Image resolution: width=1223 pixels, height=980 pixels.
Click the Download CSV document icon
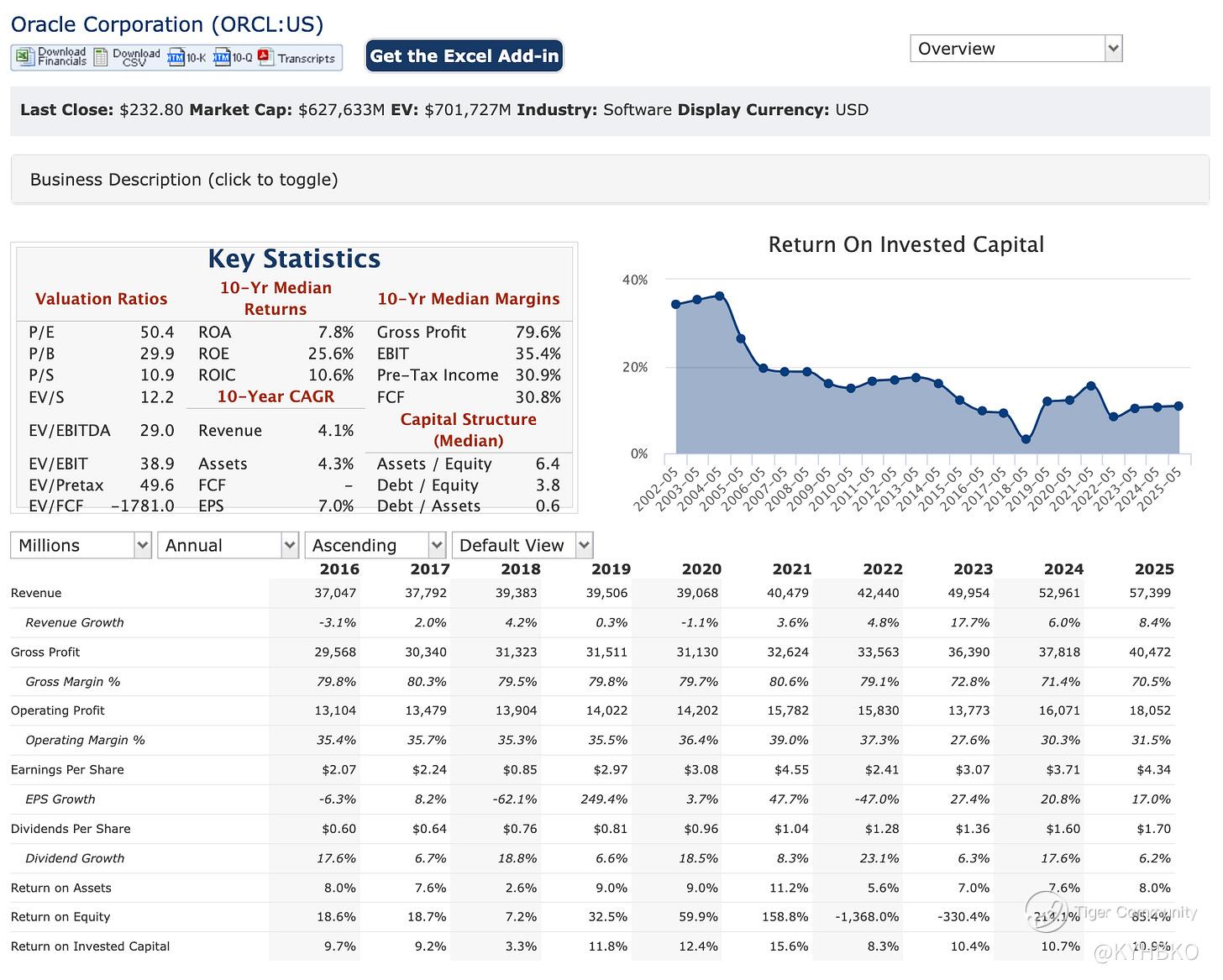(101, 57)
